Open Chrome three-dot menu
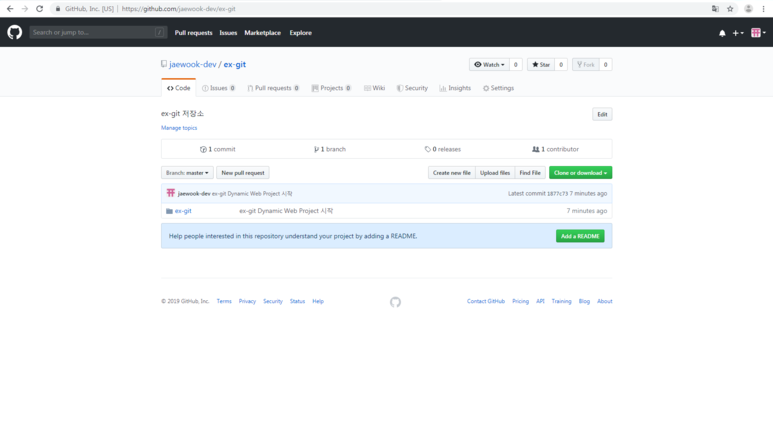 [764, 9]
